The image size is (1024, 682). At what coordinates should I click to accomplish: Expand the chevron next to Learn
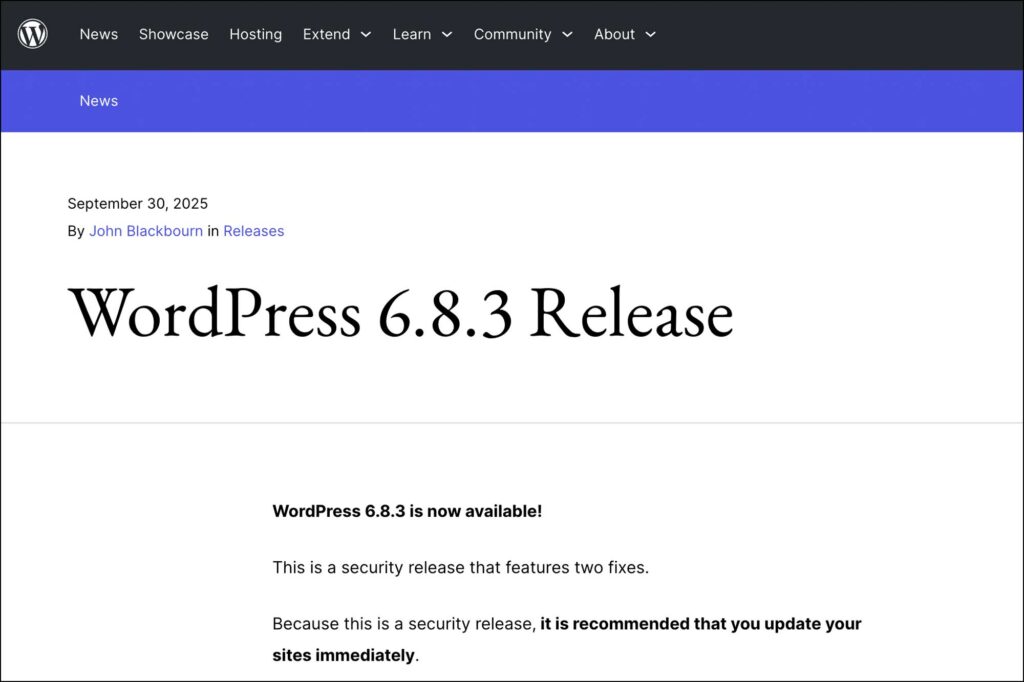447,35
